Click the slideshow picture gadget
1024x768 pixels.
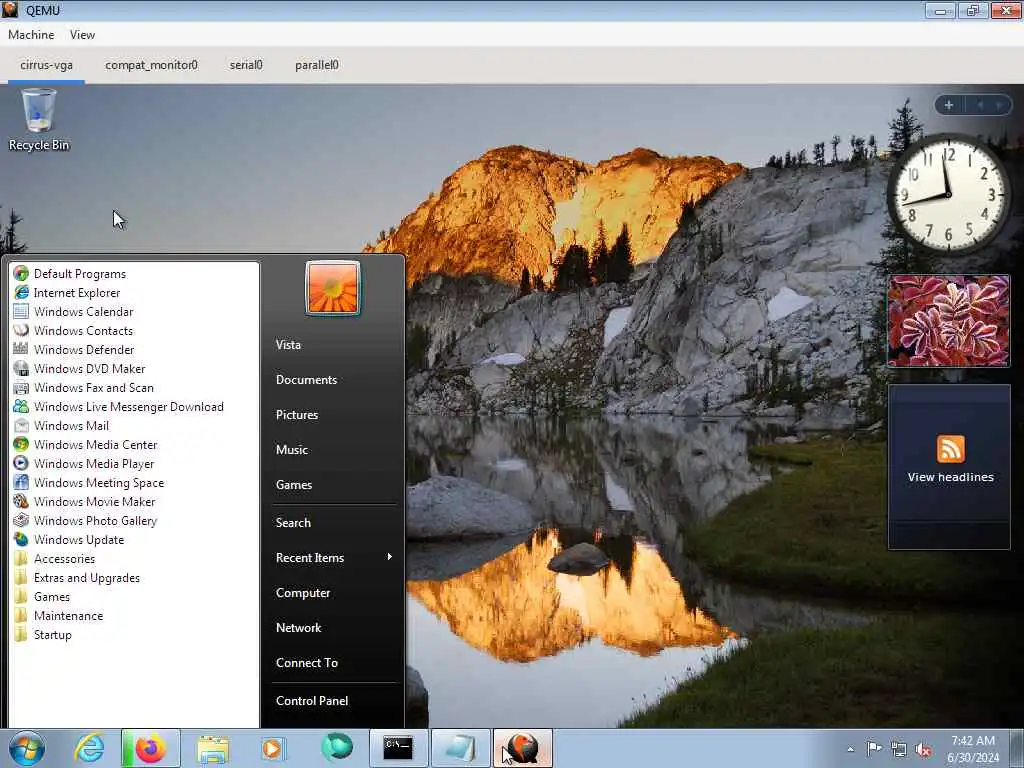[x=949, y=320]
